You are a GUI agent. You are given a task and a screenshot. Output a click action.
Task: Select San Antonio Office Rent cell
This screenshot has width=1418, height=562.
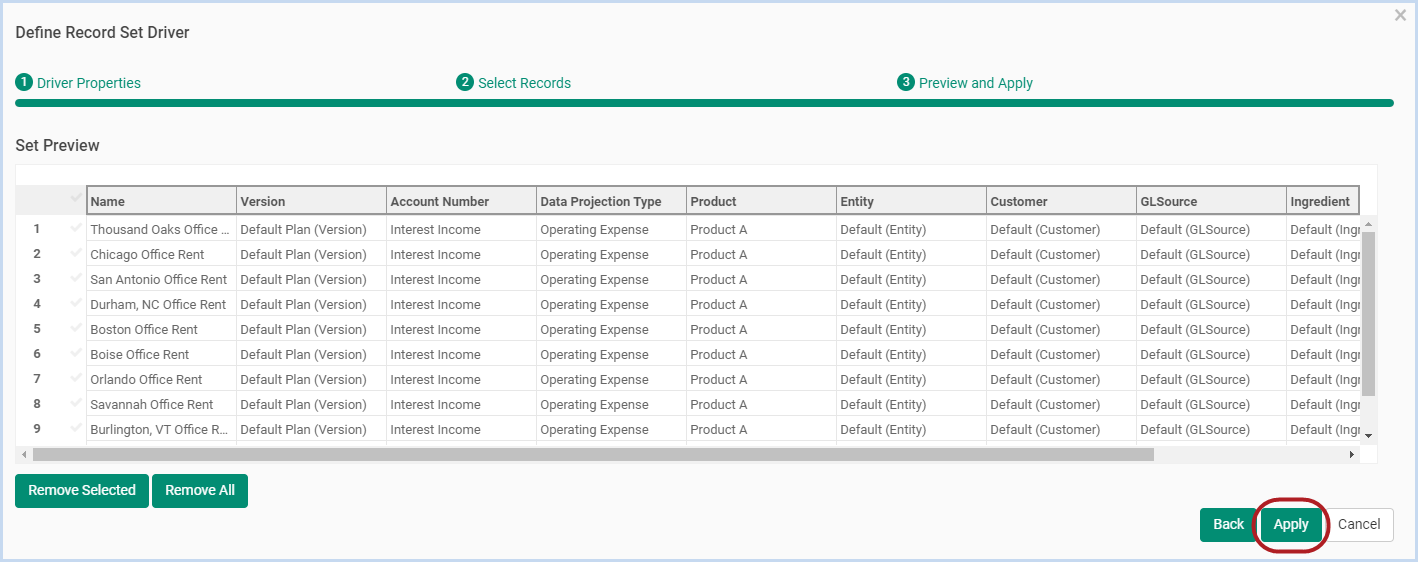tap(161, 279)
